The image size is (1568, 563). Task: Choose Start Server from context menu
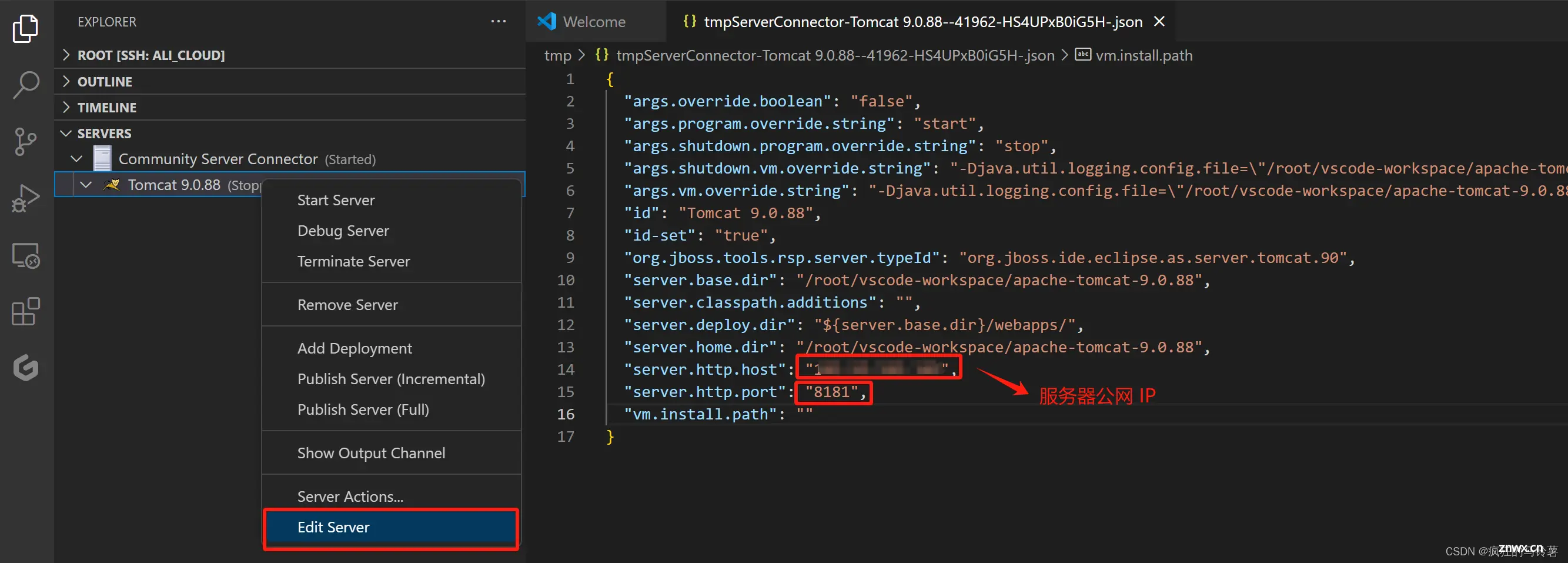click(392, 200)
